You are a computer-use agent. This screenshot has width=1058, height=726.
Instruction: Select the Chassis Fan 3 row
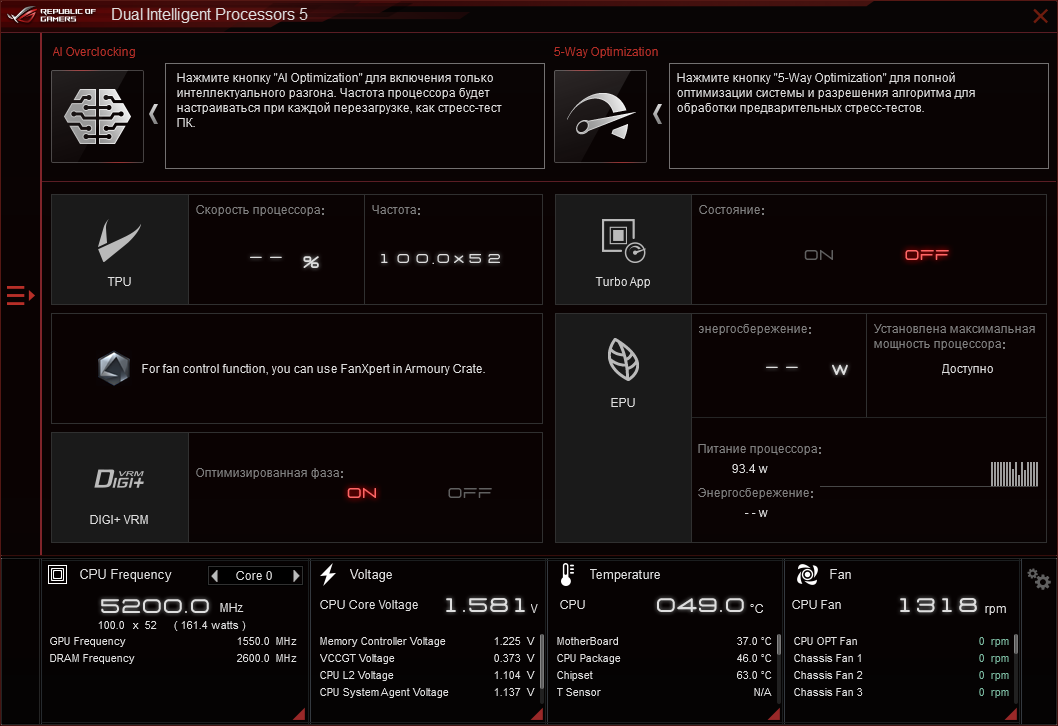[x=901, y=692]
